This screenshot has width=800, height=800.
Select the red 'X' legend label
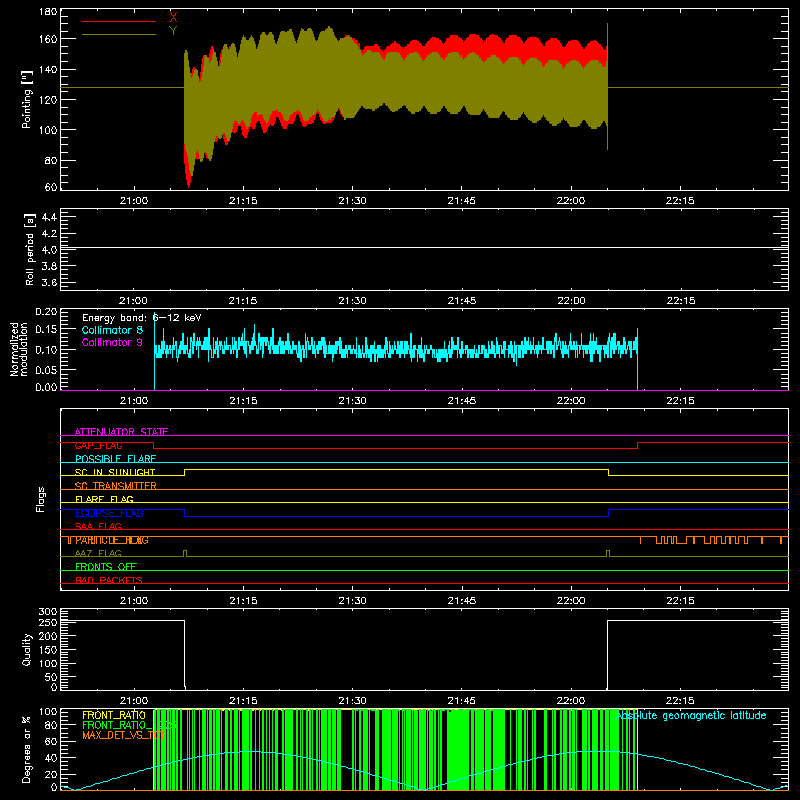pos(173,18)
